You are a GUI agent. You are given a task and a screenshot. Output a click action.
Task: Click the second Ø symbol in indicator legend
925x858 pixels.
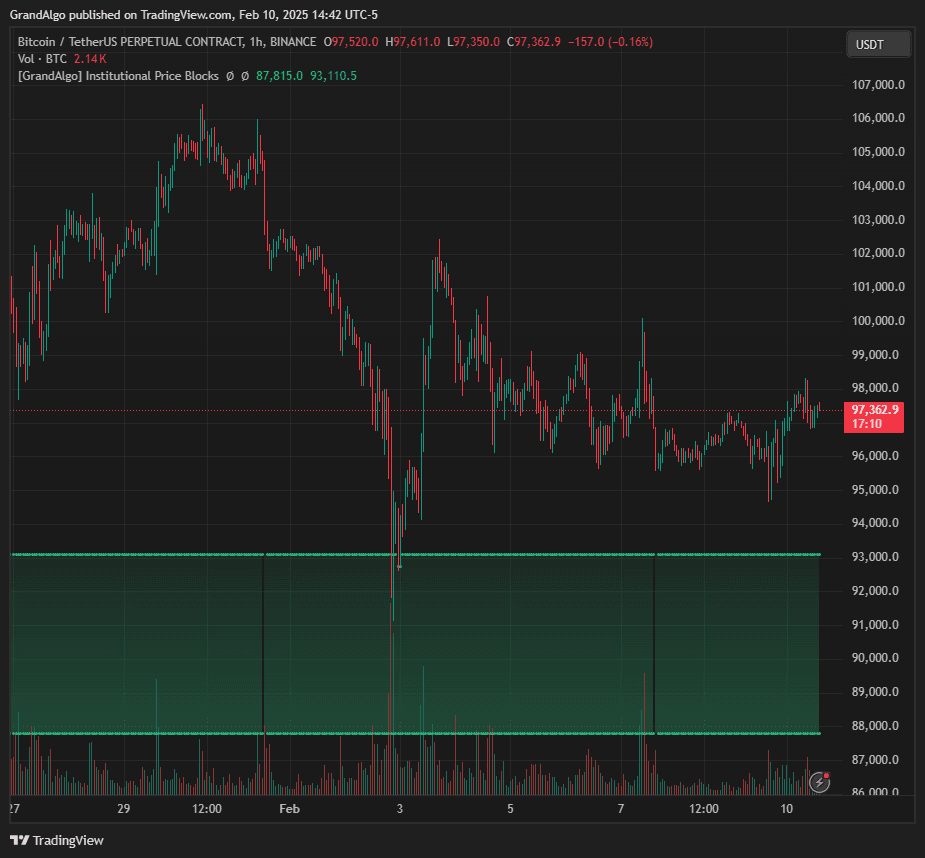[x=246, y=76]
